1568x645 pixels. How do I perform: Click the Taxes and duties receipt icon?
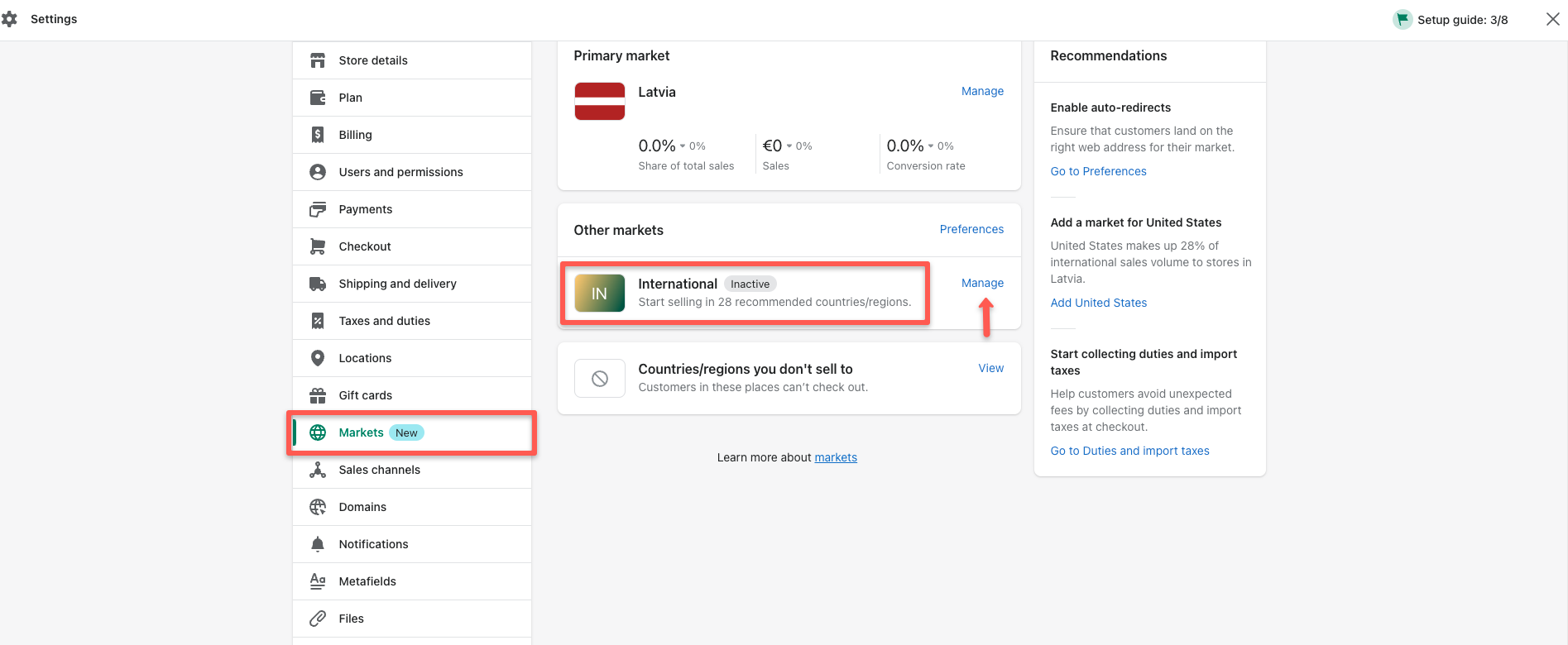click(318, 321)
